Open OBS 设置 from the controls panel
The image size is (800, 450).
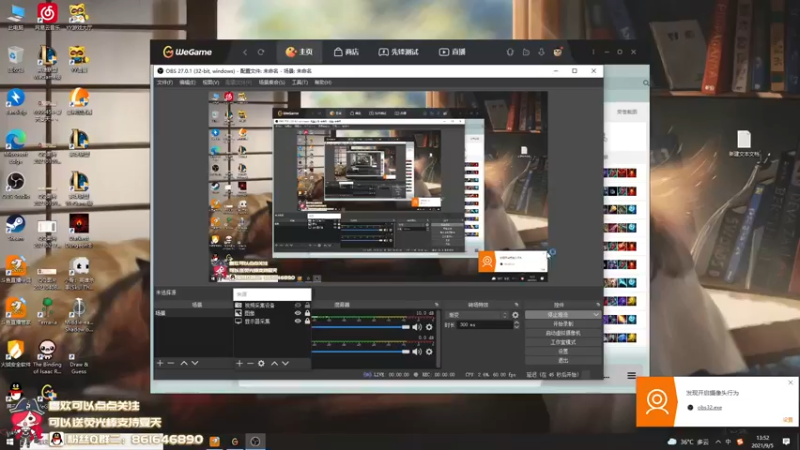click(563, 352)
